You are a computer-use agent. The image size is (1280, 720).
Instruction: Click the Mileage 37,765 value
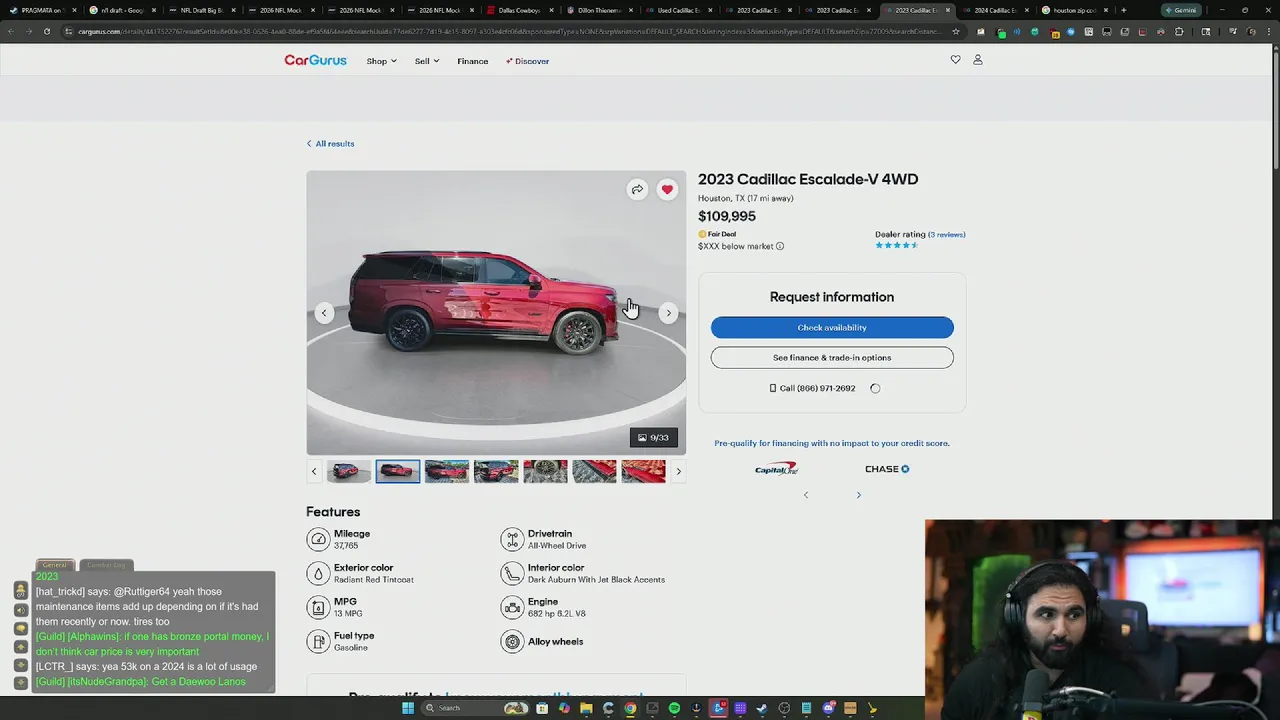346,546
